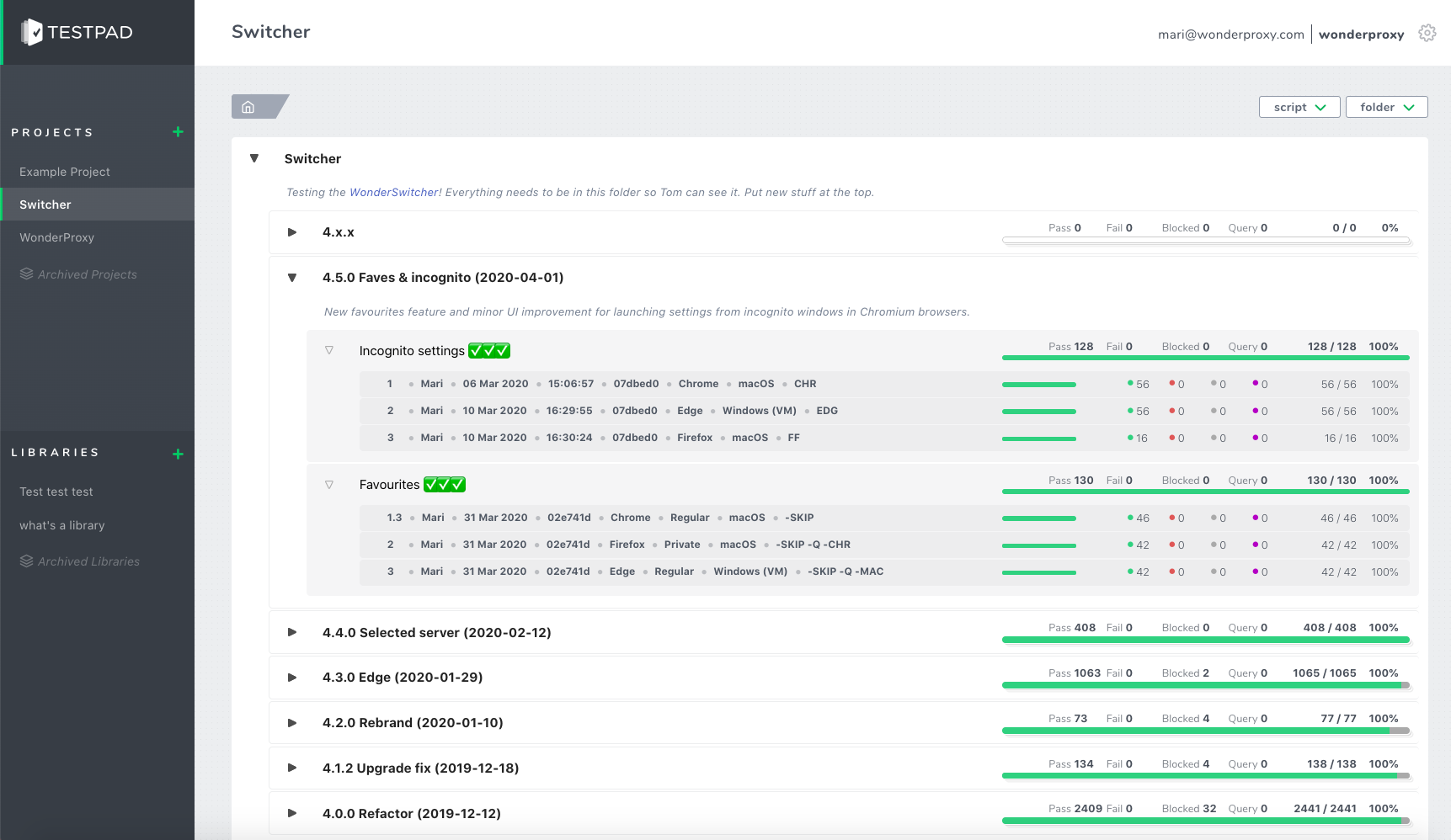Collapse Incognito settings script runs
This screenshot has width=1451, height=840.
(329, 350)
